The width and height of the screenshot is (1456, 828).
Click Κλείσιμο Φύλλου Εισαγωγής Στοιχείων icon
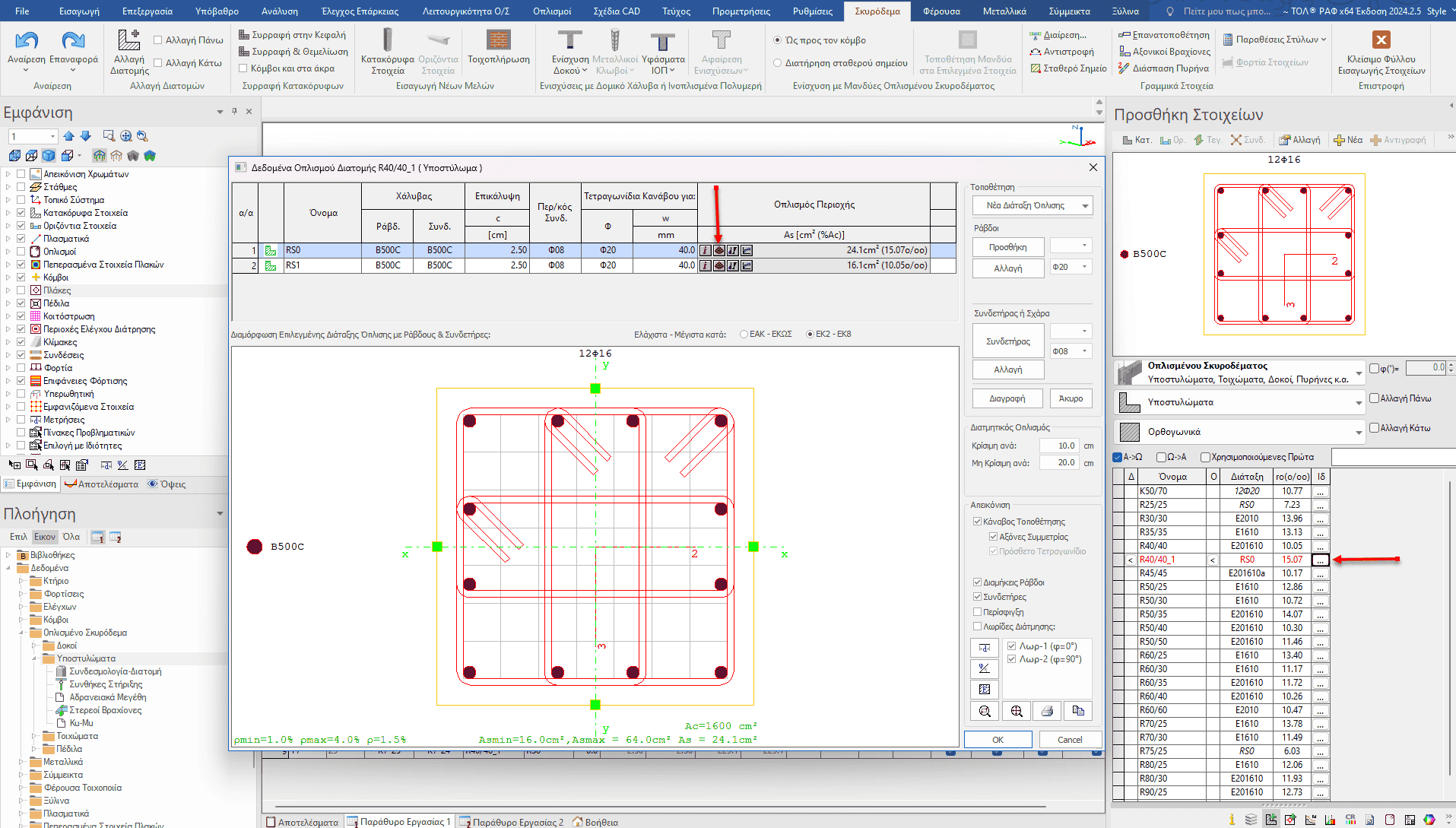click(1381, 40)
